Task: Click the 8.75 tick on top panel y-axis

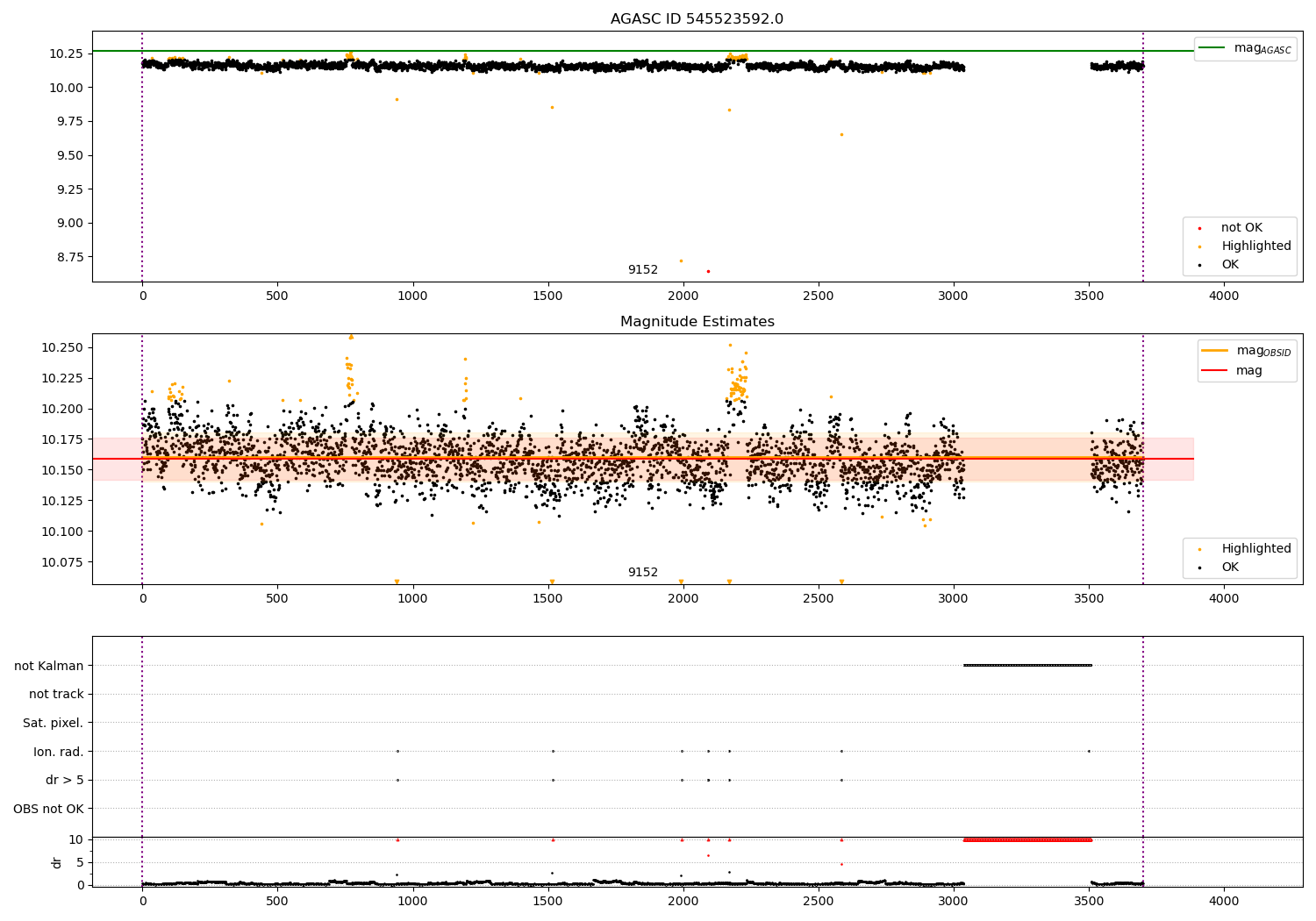Action: [69, 257]
